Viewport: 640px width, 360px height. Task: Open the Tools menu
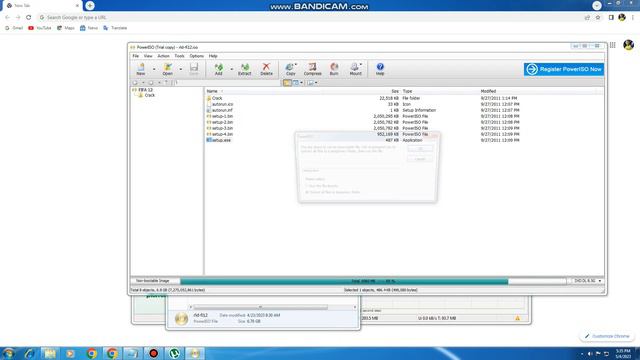coord(180,56)
